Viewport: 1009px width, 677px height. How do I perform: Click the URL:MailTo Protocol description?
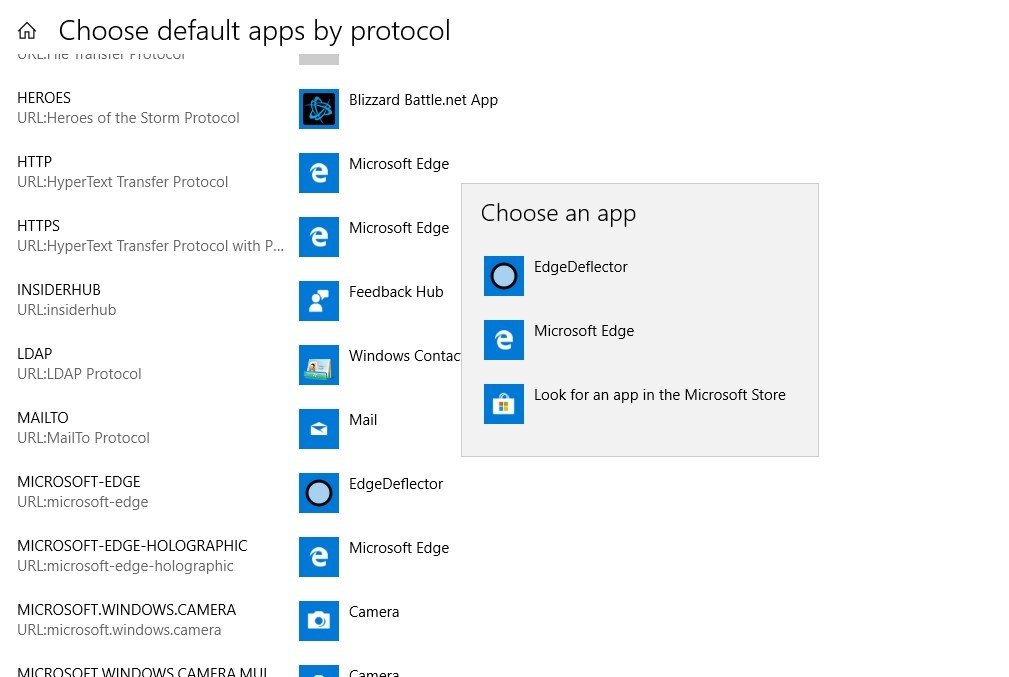pos(84,438)
